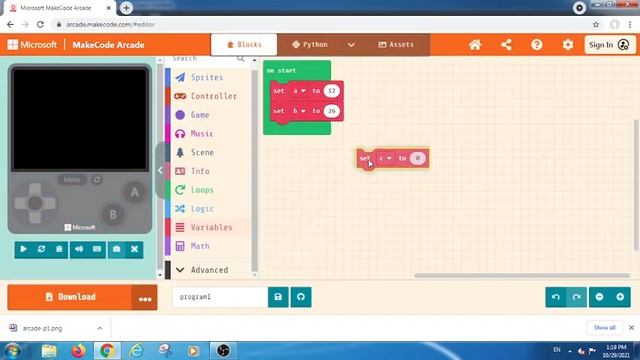
Task: Open download options for arcade-p1.png
Action: click(100, 328)
